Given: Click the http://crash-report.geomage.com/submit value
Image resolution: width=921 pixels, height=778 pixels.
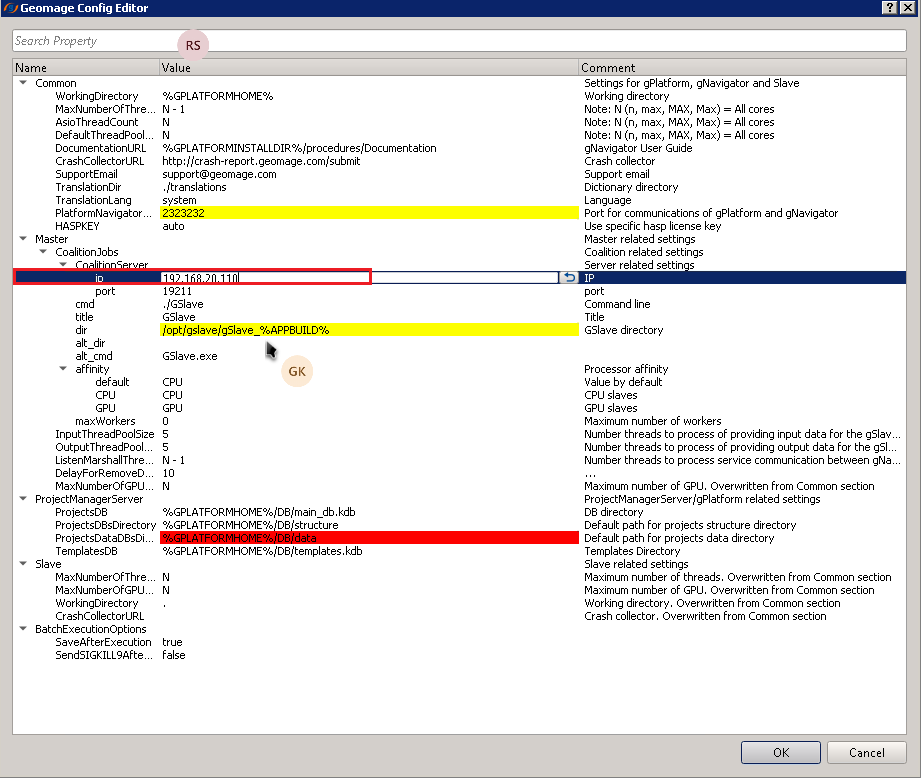Looking at the screenshot, I should [261, 161].
